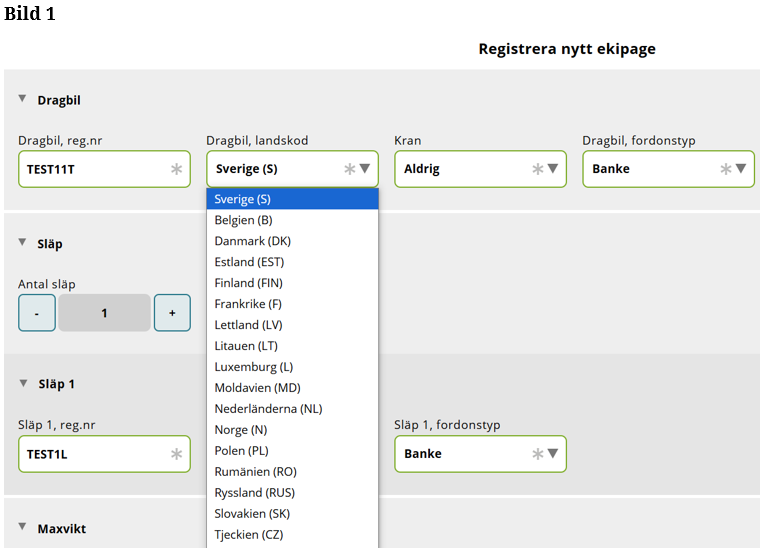Viewport: 761px width, 552px height.
Task: Open the Släp 1 fordonstyp dropdown
Action: click(x=480, y=454)
